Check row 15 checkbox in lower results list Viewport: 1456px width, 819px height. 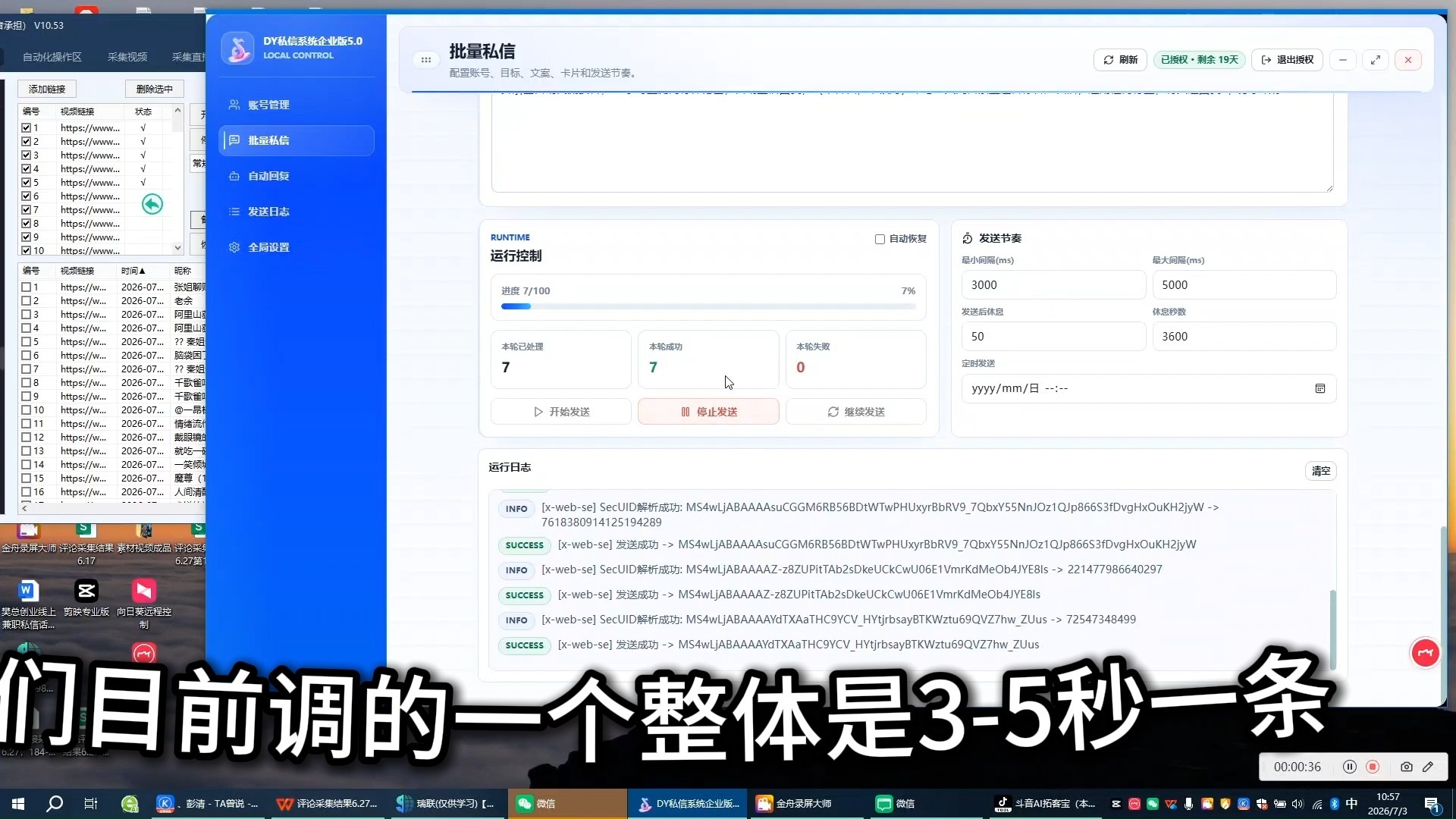point(26,479)
